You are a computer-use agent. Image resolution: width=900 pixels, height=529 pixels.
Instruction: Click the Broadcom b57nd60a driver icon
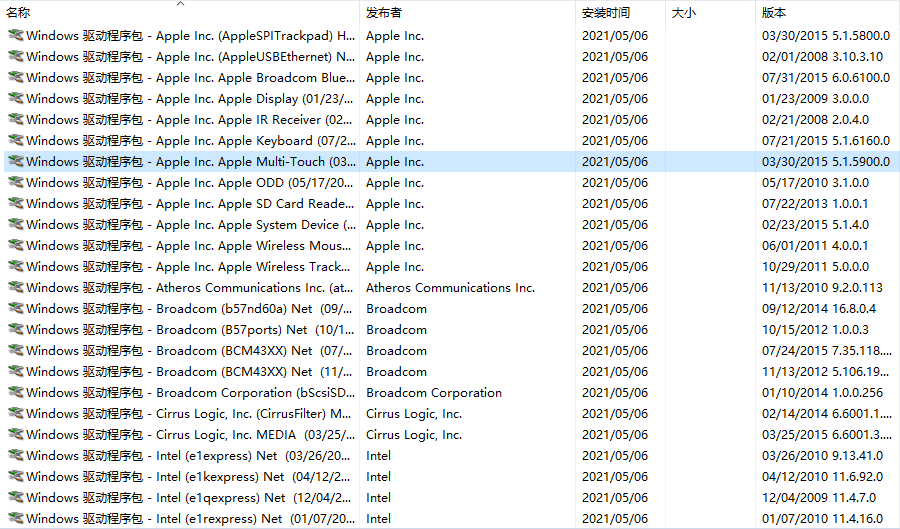click(x=16, y=308)
